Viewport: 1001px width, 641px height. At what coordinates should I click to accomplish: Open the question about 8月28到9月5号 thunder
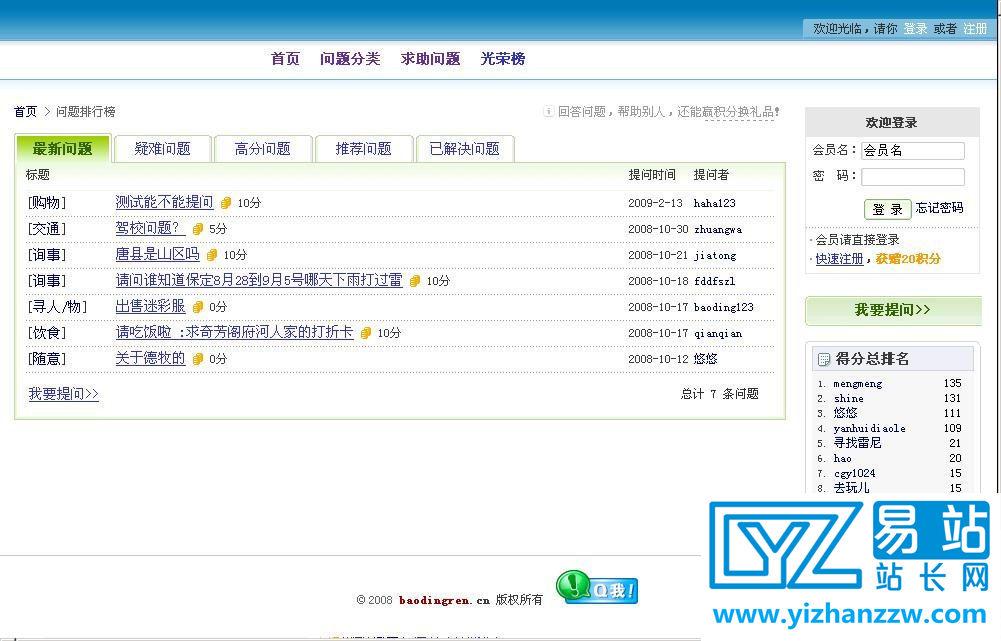tap(259, 280)
